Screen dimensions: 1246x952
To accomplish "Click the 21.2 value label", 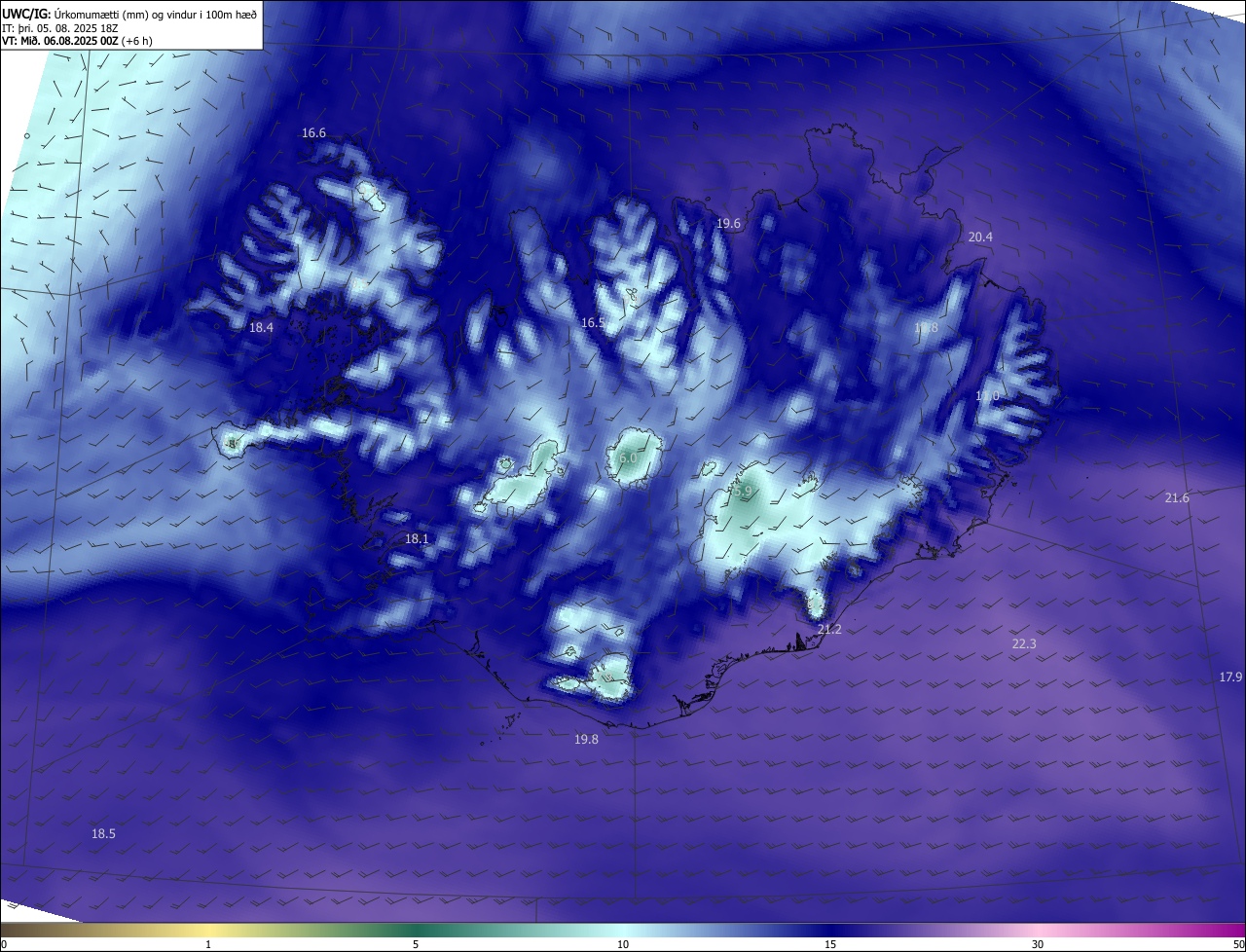I will pyautogui.click(x=829, y=630).
